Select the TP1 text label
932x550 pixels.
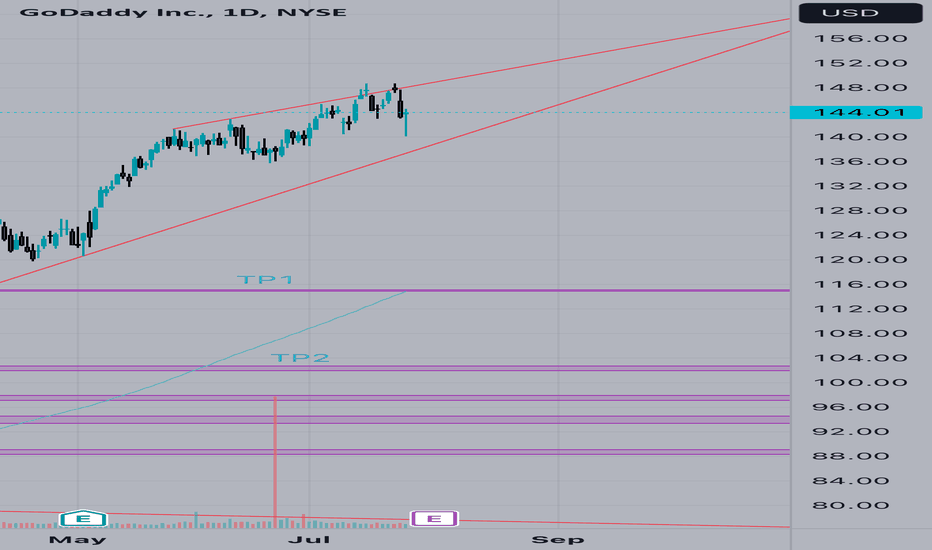tap(265, 279)
